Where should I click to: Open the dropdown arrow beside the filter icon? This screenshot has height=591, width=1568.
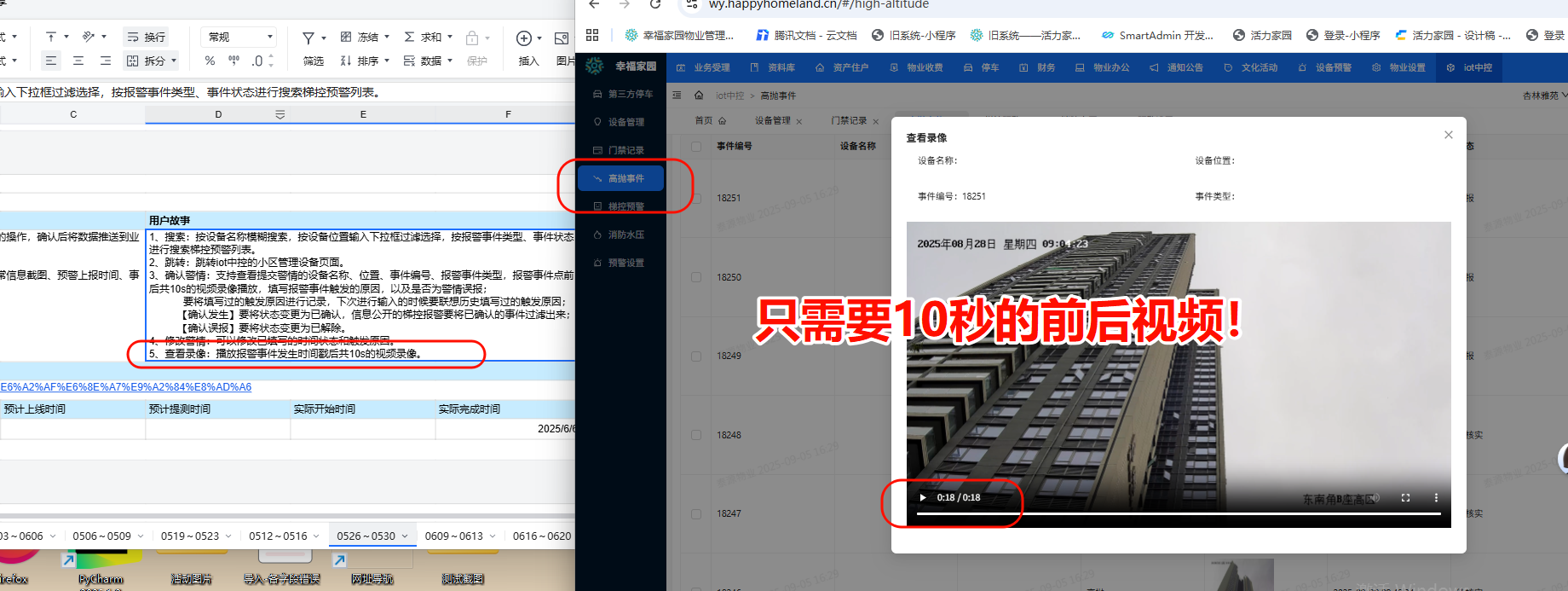[324, 38]
